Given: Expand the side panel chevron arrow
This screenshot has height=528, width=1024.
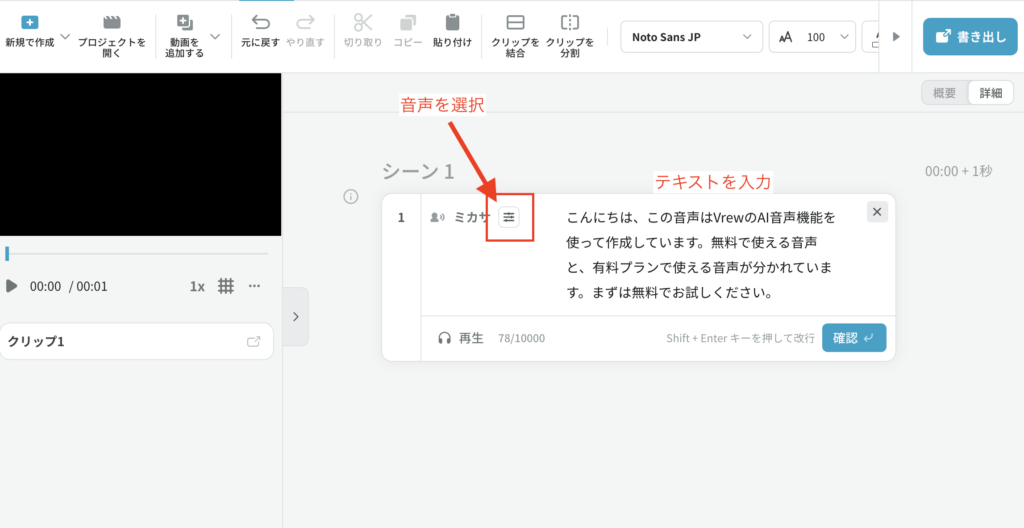Looking at the screenshot, I should (295, 316).
